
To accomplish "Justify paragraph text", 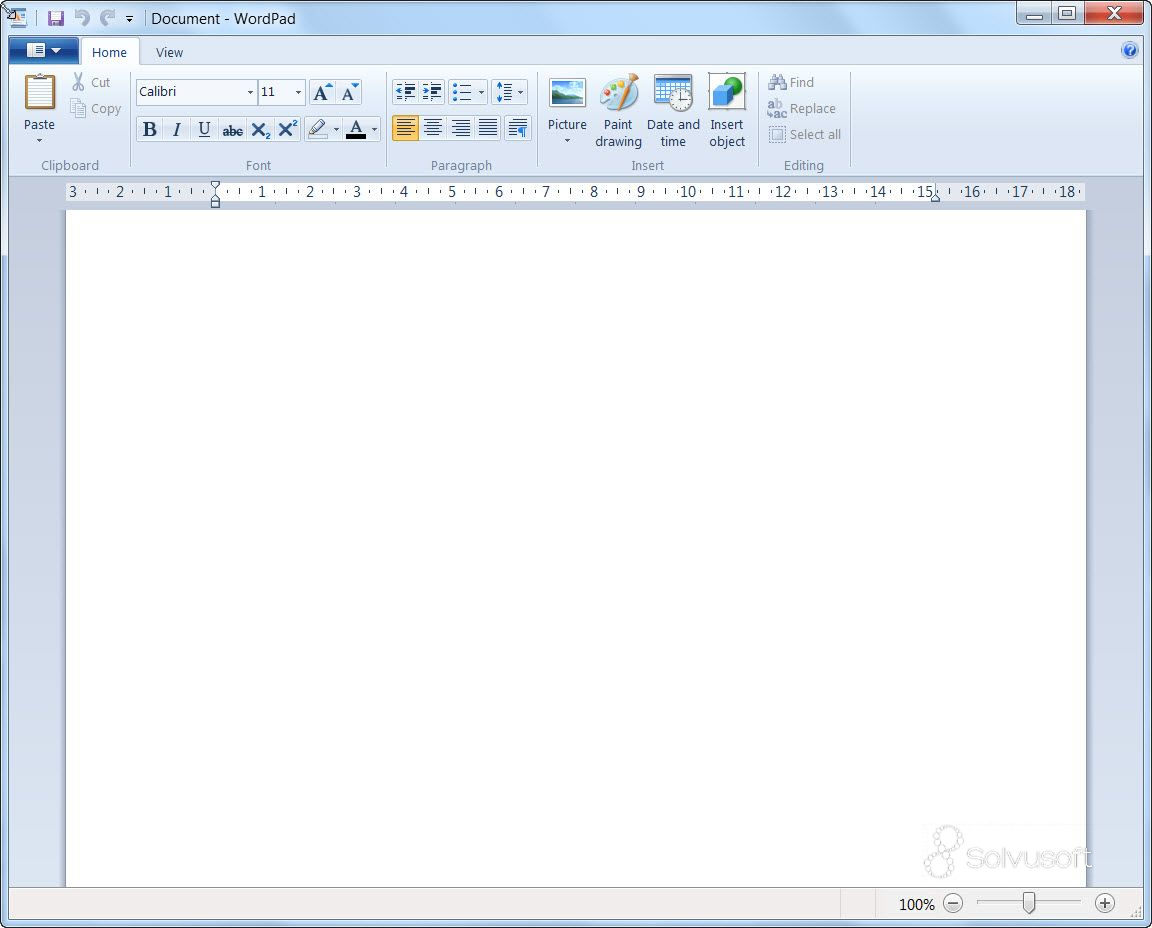I will coord(489,129).
